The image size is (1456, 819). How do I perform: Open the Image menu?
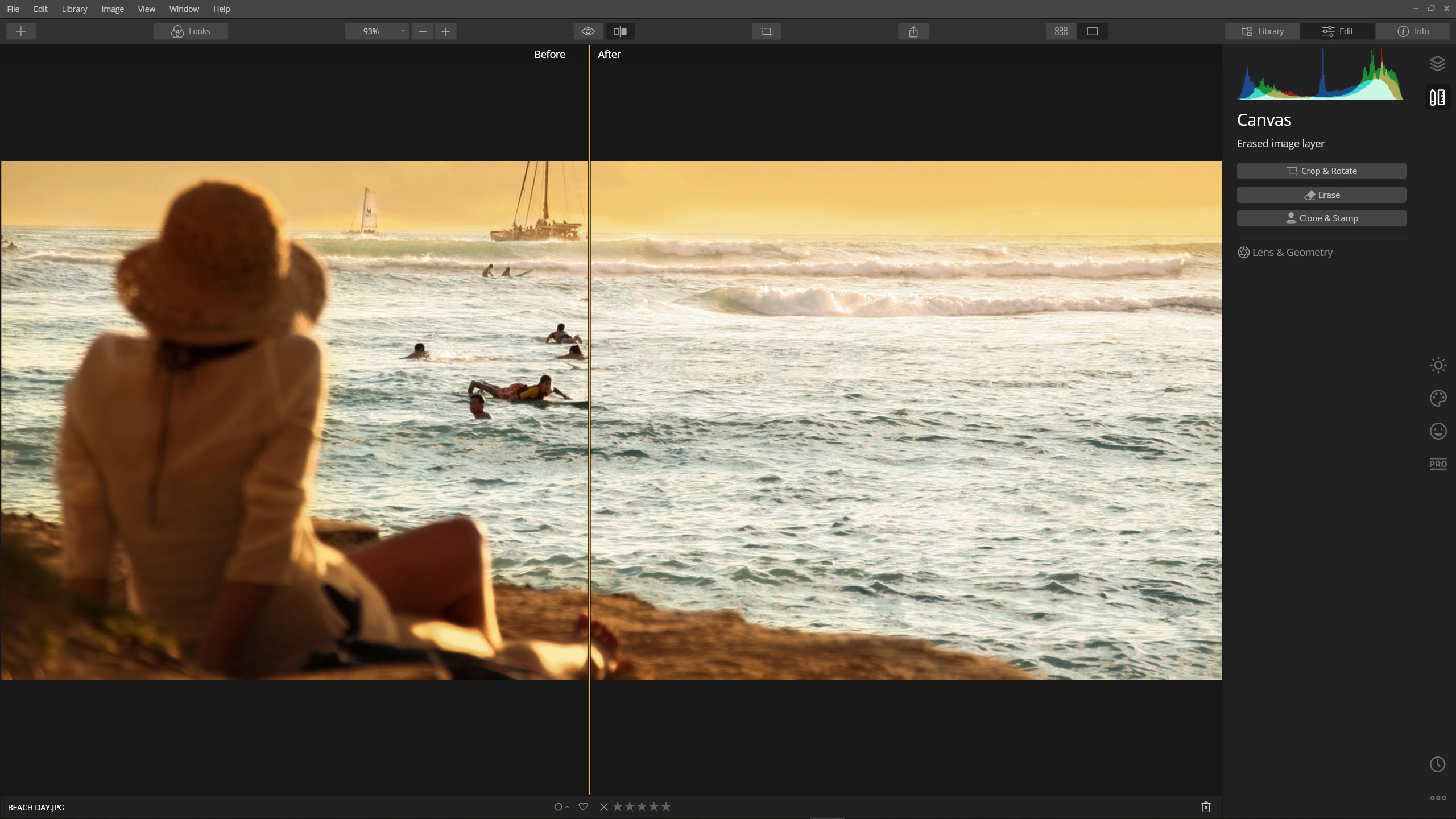pos(113,9)
